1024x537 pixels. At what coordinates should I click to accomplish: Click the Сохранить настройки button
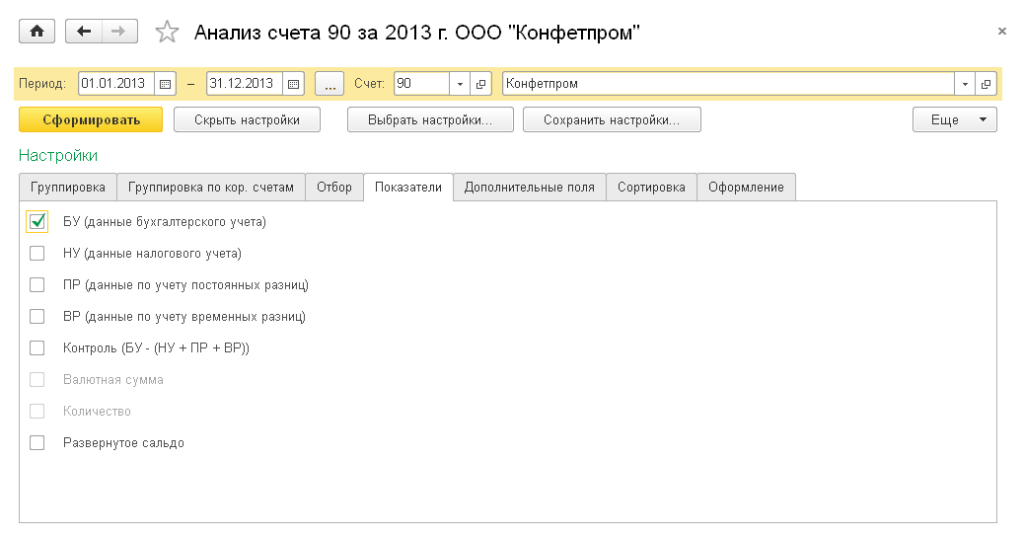(611, 120)
